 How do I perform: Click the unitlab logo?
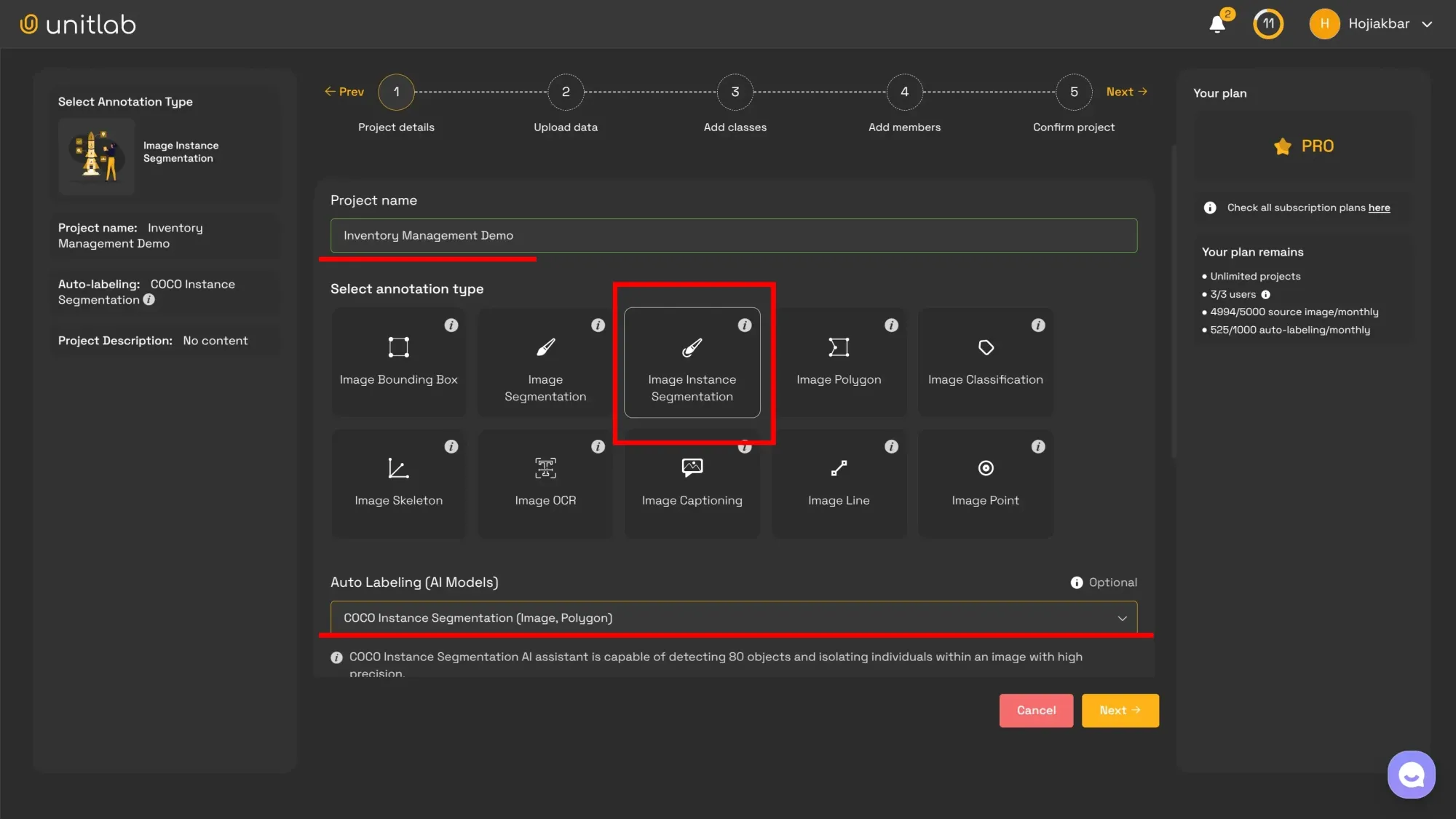click(x=77, y=23)
